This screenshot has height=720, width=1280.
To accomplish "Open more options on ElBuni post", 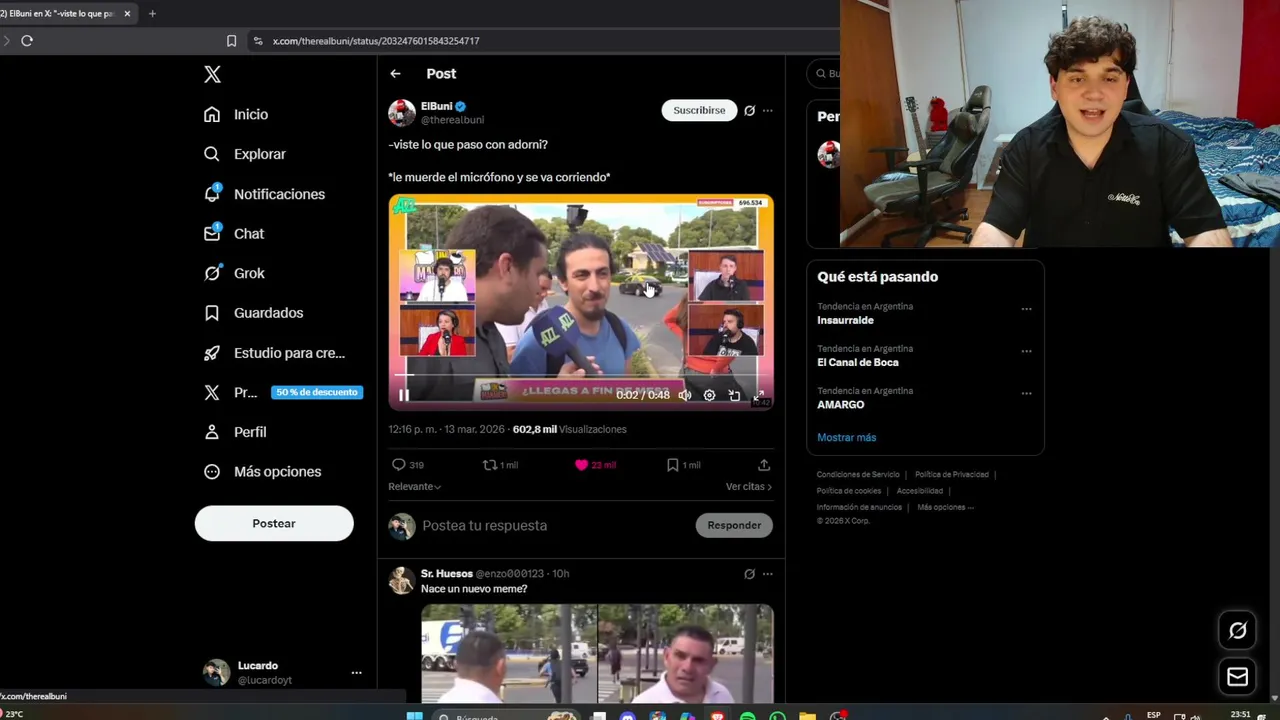I will coord(768,111).
